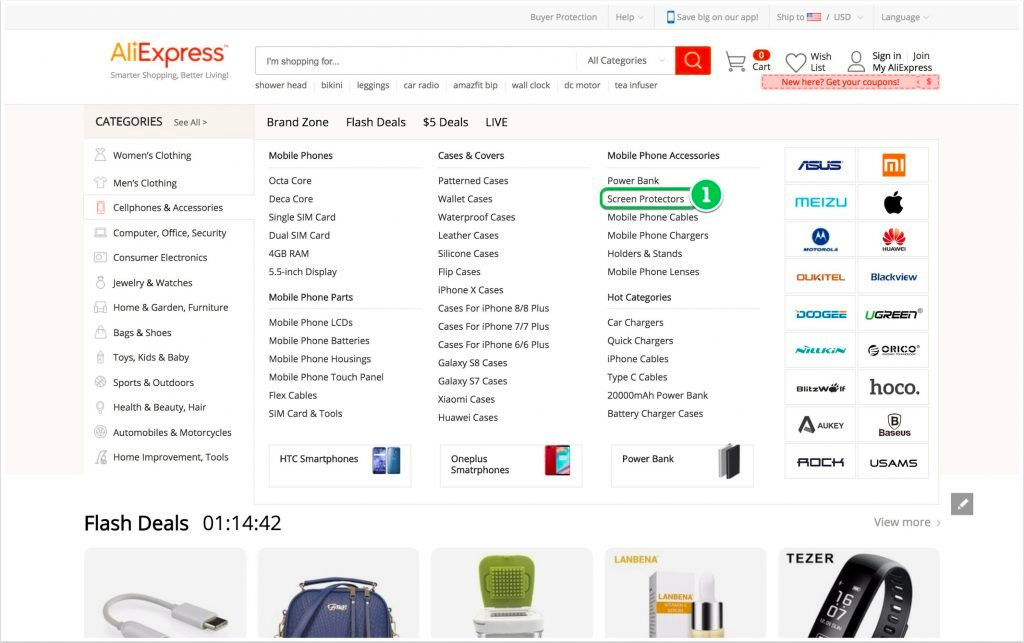Open the Wallet Cases link
Viewport: 1024px width, 643px height.
[x=465, y=199]
